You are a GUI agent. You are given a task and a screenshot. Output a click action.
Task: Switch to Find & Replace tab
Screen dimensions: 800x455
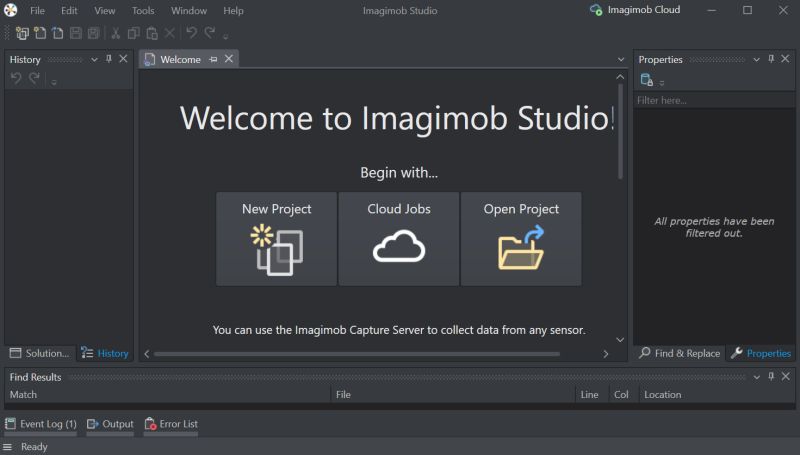(680, 353)
